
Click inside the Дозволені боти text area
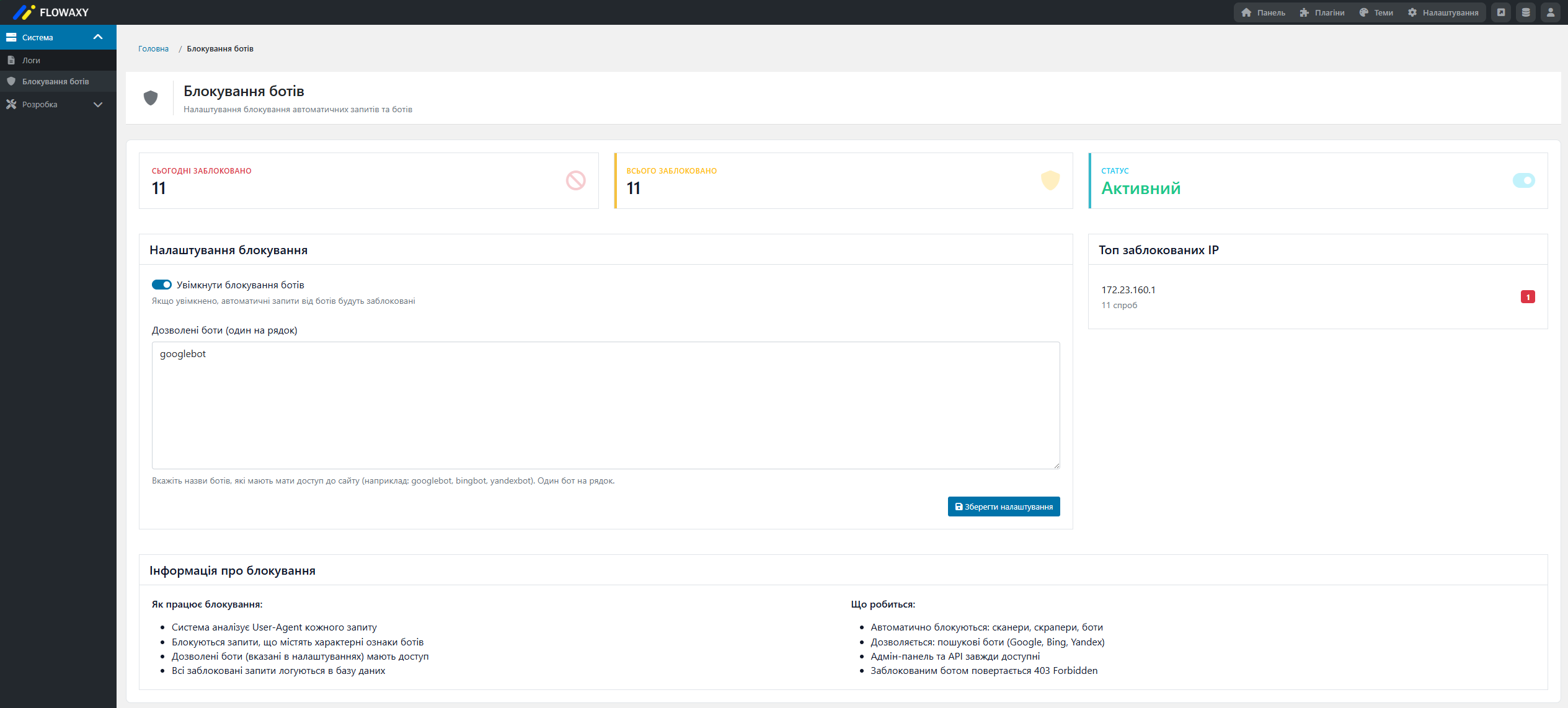pos(605,405)
